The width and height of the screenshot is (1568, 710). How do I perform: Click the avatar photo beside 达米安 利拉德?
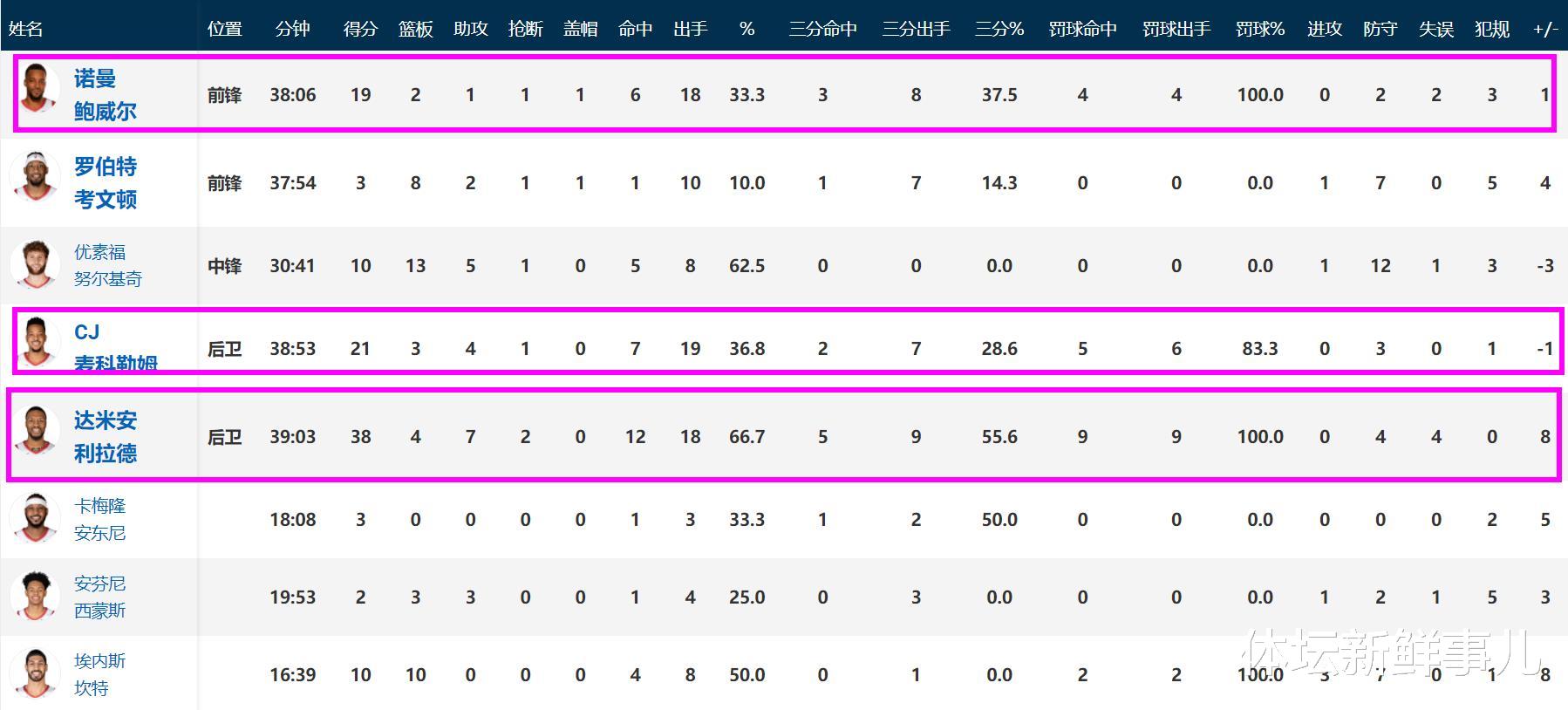tap(37, 432)
